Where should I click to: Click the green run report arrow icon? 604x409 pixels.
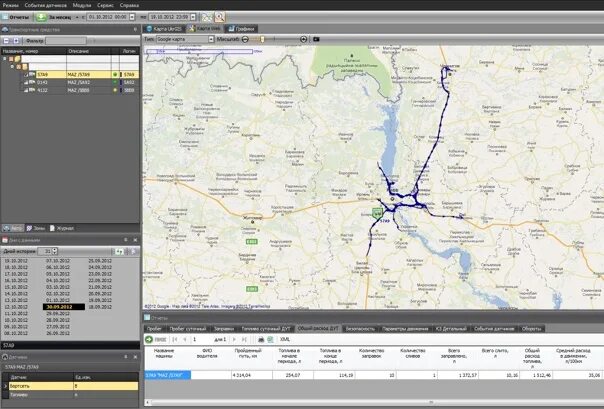coord(149,339)
